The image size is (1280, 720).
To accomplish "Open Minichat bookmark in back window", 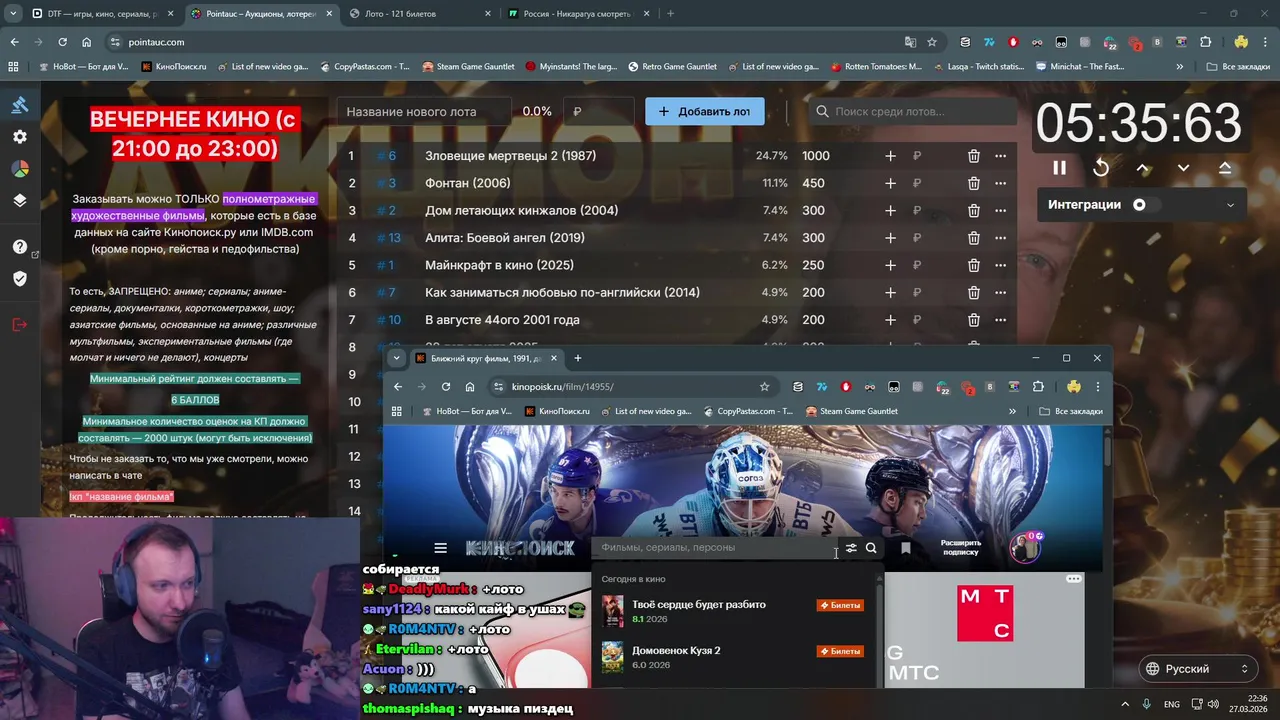I will tap(1080, 67).
